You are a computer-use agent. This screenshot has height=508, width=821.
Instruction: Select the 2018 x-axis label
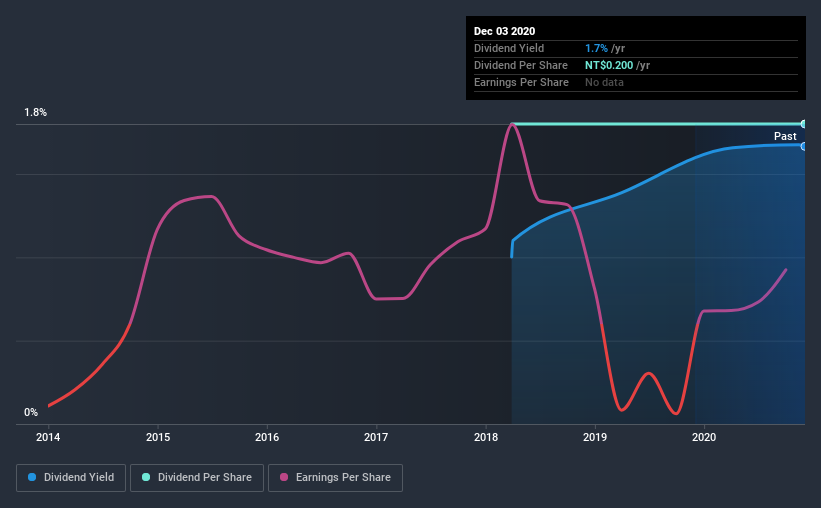click(x=486, y=437)
